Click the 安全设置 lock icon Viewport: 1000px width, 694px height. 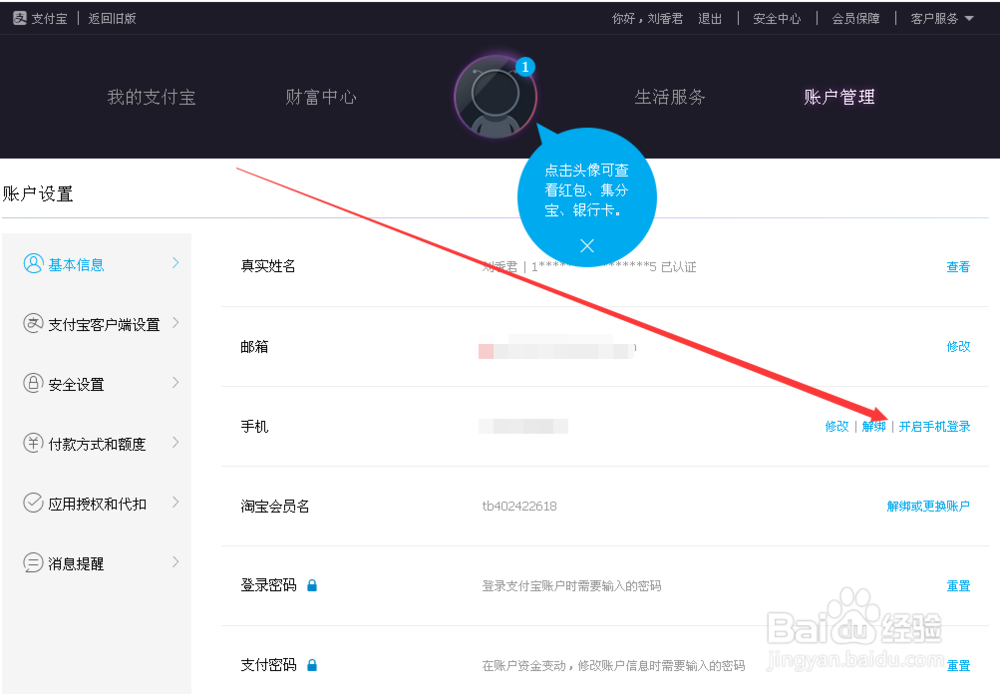click(x=33, y=383)
